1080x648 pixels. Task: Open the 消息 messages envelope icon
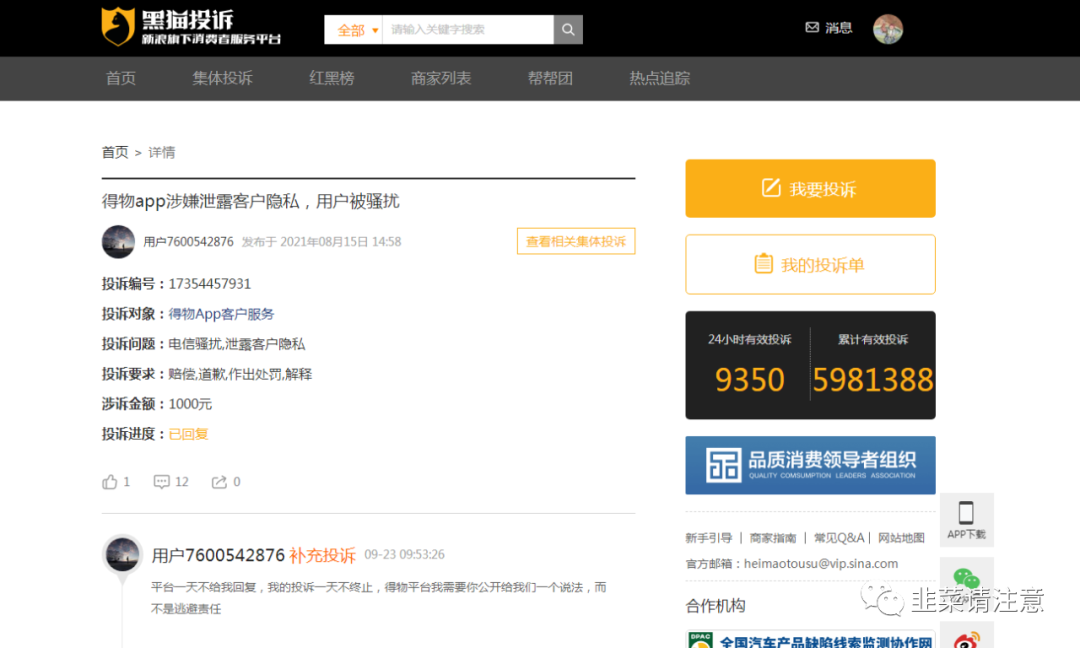pos(812,28)
